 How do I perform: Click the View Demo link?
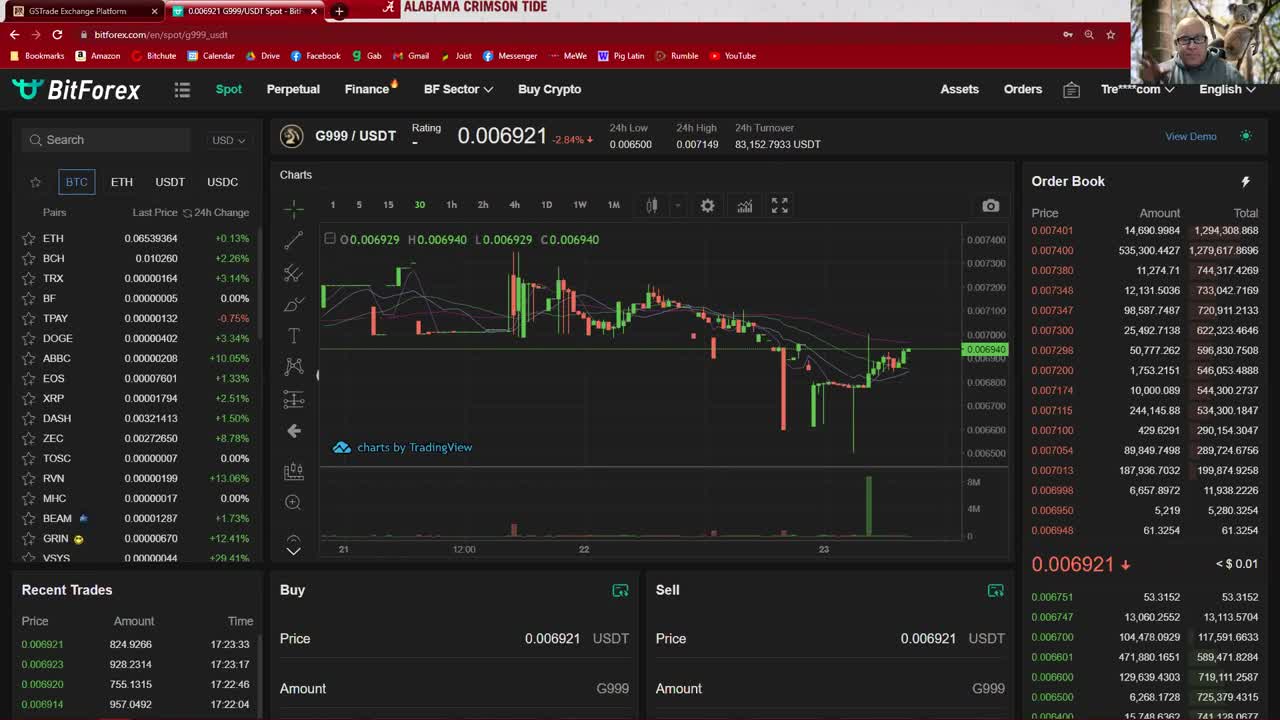pyautogui.click(x=1191, y=136)
